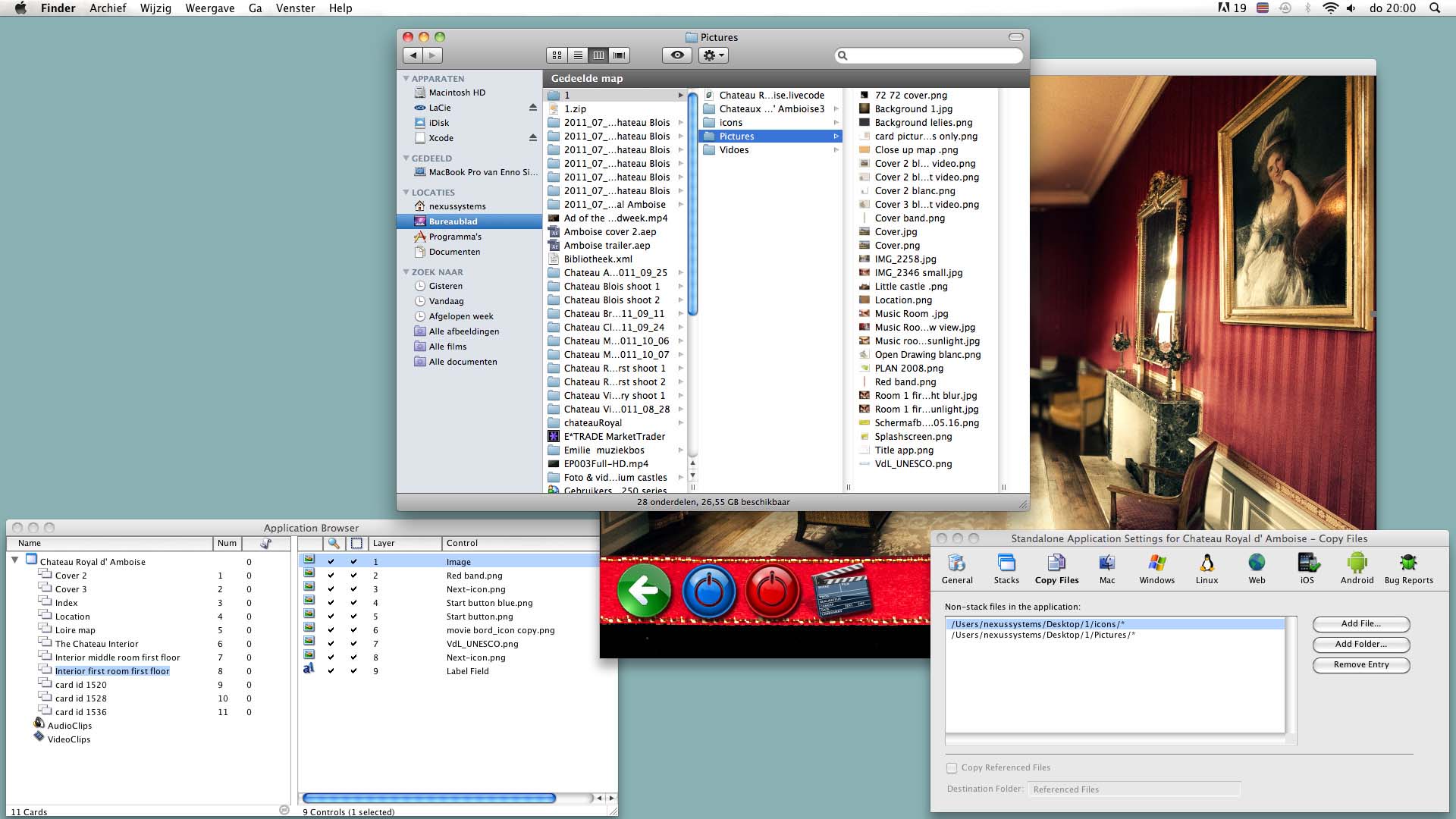Open Finder action gear dropdown
The height and width of the screenshot is (819, 1456).
point(713,55)
